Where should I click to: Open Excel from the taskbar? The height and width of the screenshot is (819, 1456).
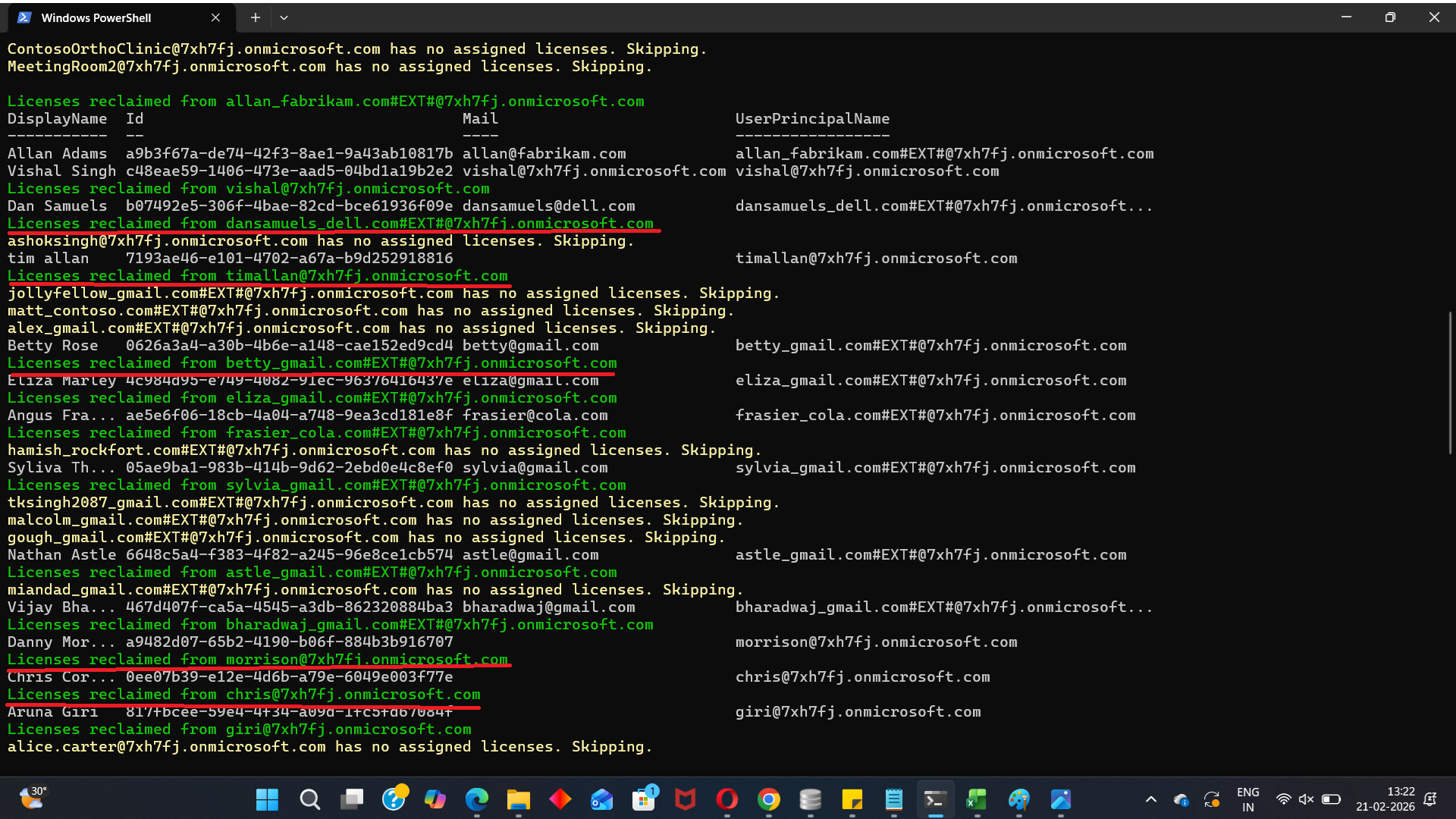click(x=977, y=799)
